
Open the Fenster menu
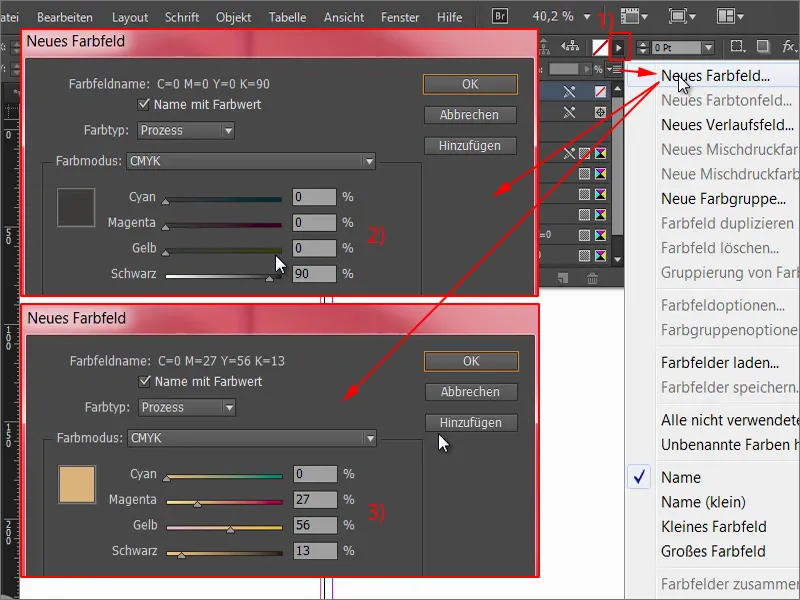point(400,17)
